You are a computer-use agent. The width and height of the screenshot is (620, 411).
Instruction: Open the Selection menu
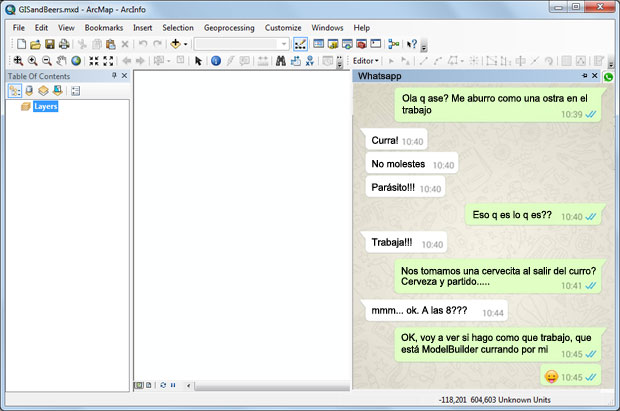click(178, 28)
